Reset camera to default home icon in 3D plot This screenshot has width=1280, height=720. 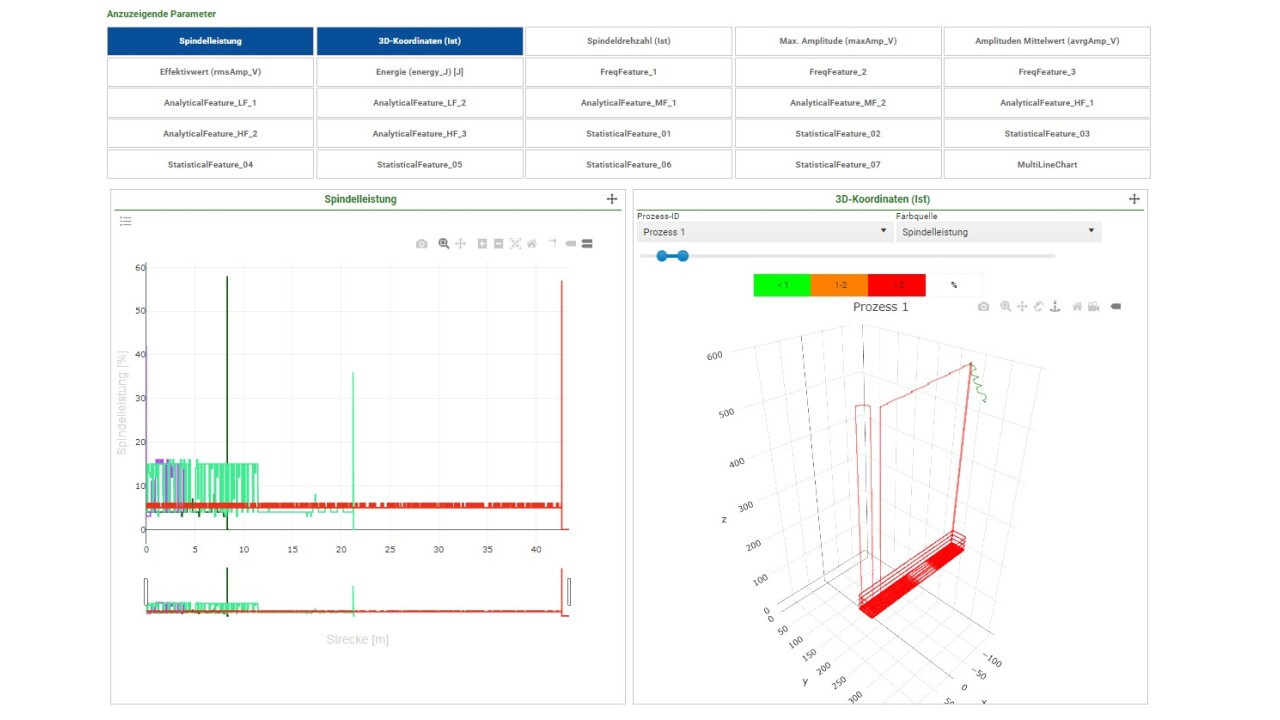click(x=1077, y=306)
